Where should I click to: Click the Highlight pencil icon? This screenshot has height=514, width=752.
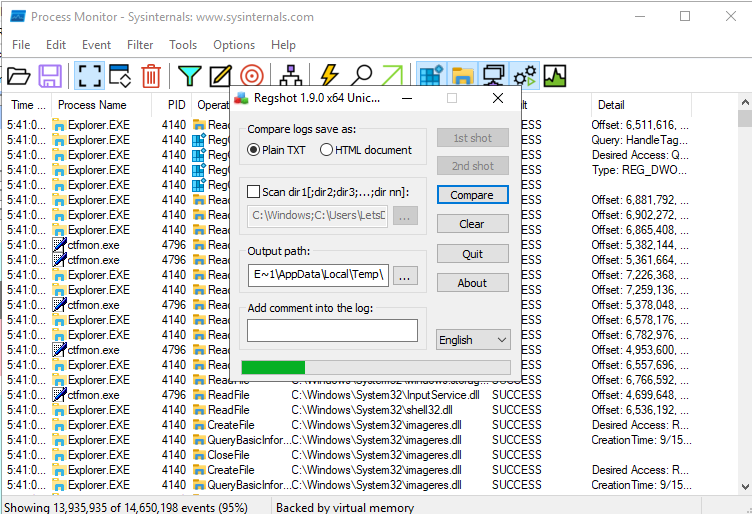click(221, 76)
